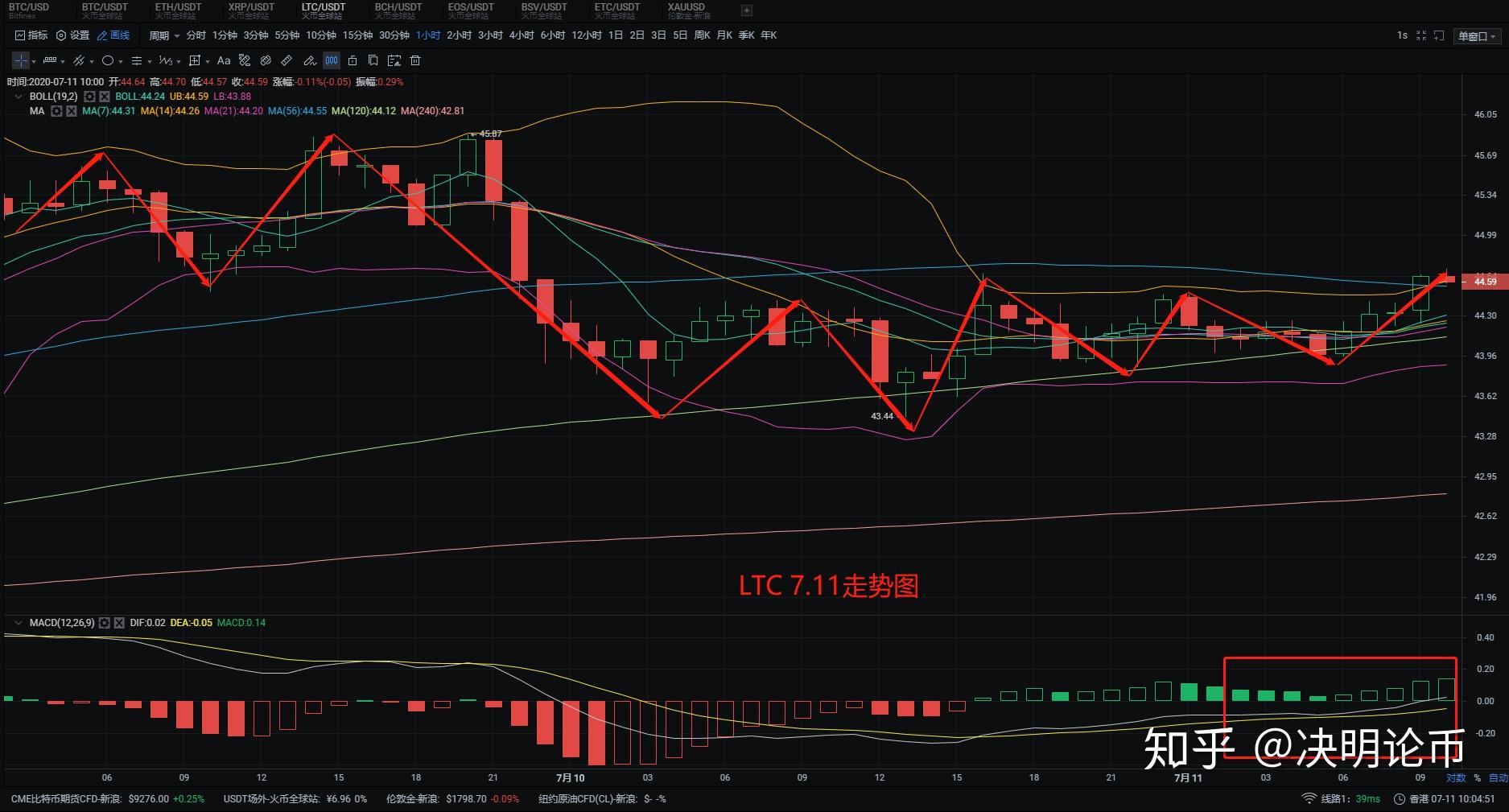Expand trend line tool dropdown arrow

coord(92,61)
